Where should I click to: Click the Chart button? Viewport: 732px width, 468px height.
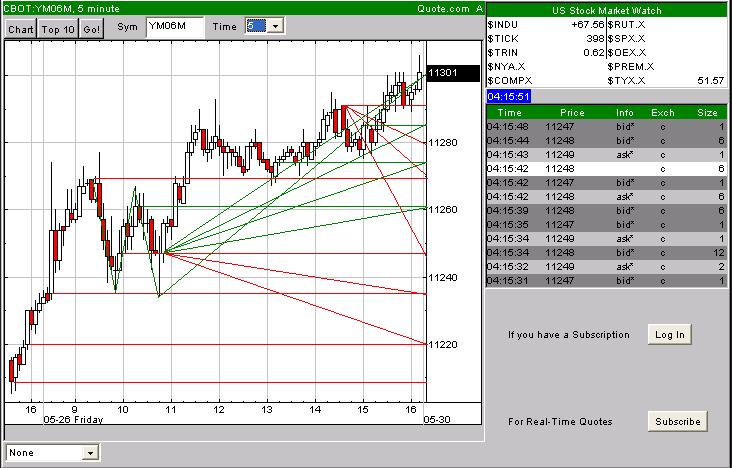tap(20, 30)
